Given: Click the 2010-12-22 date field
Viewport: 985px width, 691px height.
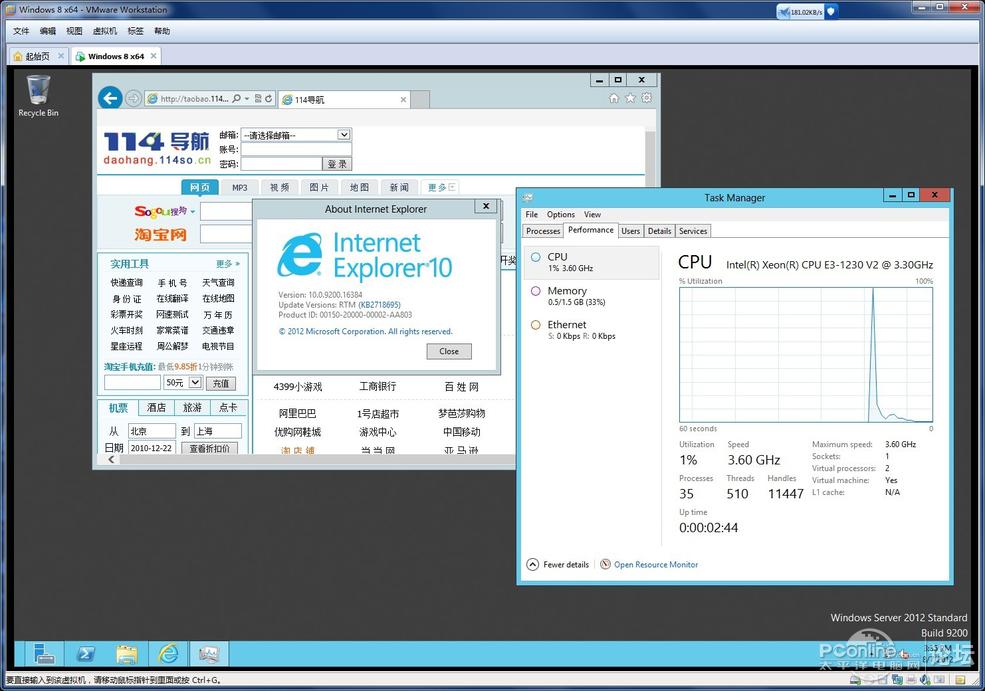Looking at the screenshot, I should (x=151, y=448).
